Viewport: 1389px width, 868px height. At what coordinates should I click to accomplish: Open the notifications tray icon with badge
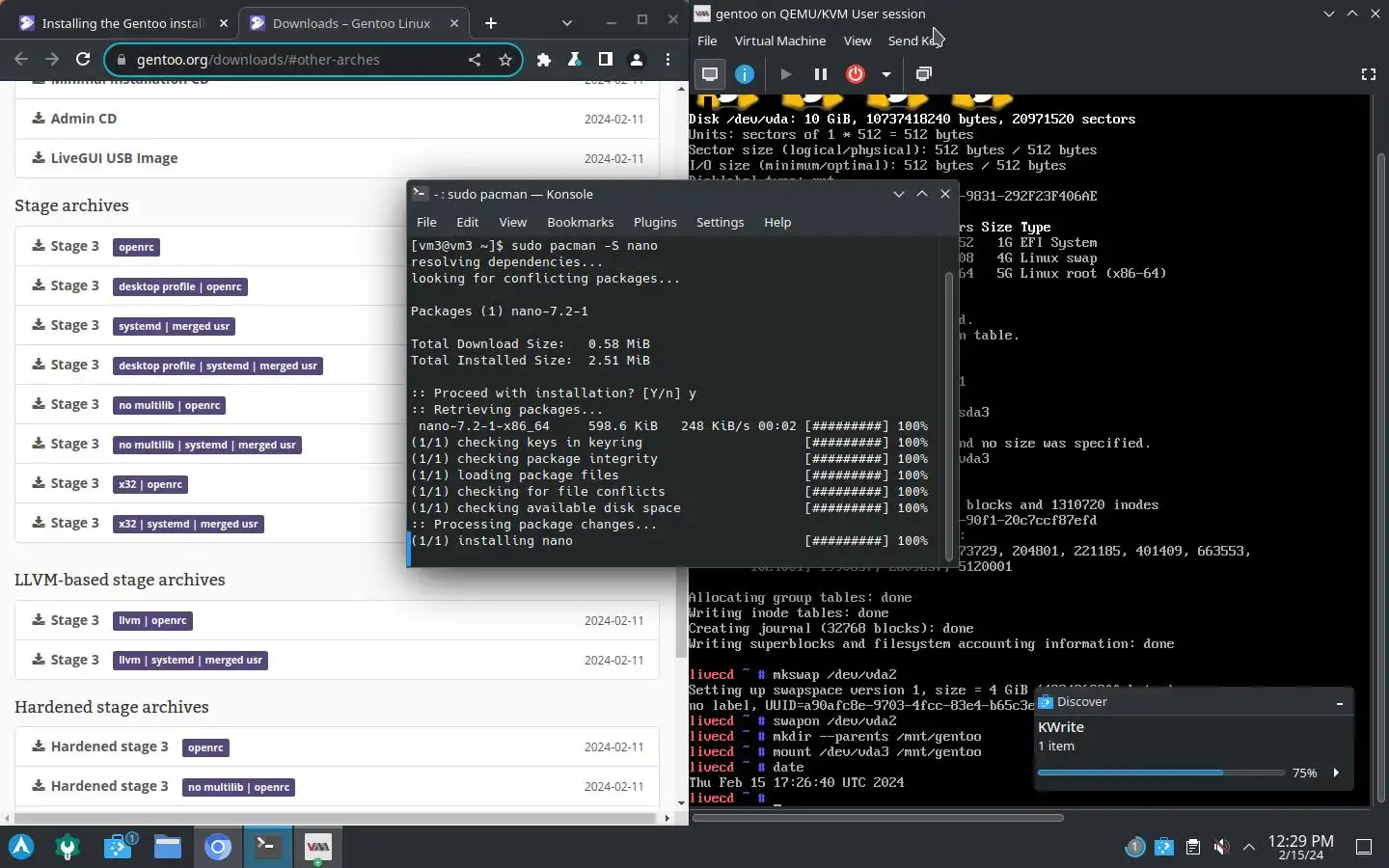1135,847
